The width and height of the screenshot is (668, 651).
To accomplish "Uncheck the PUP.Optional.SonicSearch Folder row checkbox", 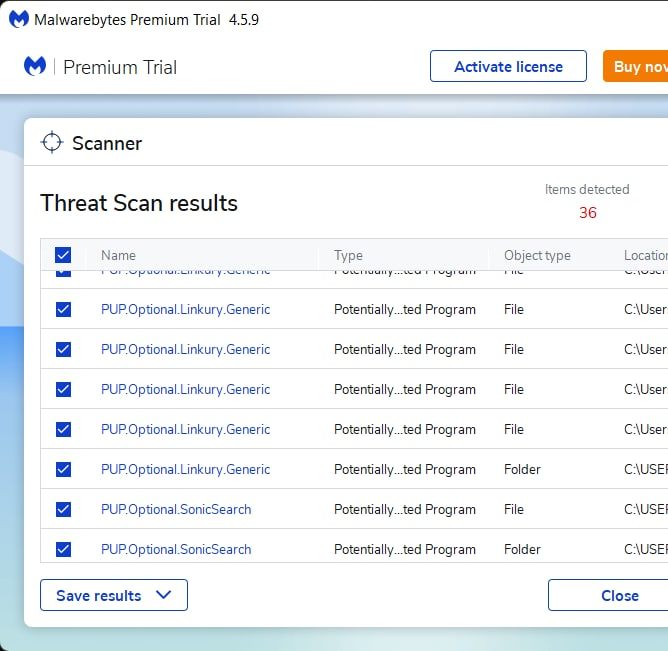I will [x=63, y=549].
